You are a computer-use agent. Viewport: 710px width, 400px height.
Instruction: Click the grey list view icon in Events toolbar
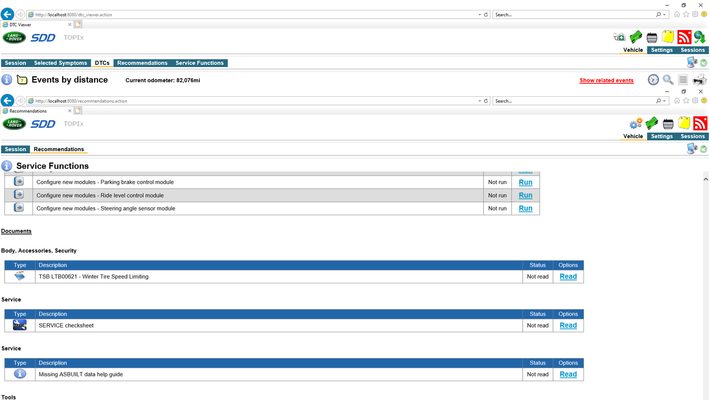tap(683, 80)
